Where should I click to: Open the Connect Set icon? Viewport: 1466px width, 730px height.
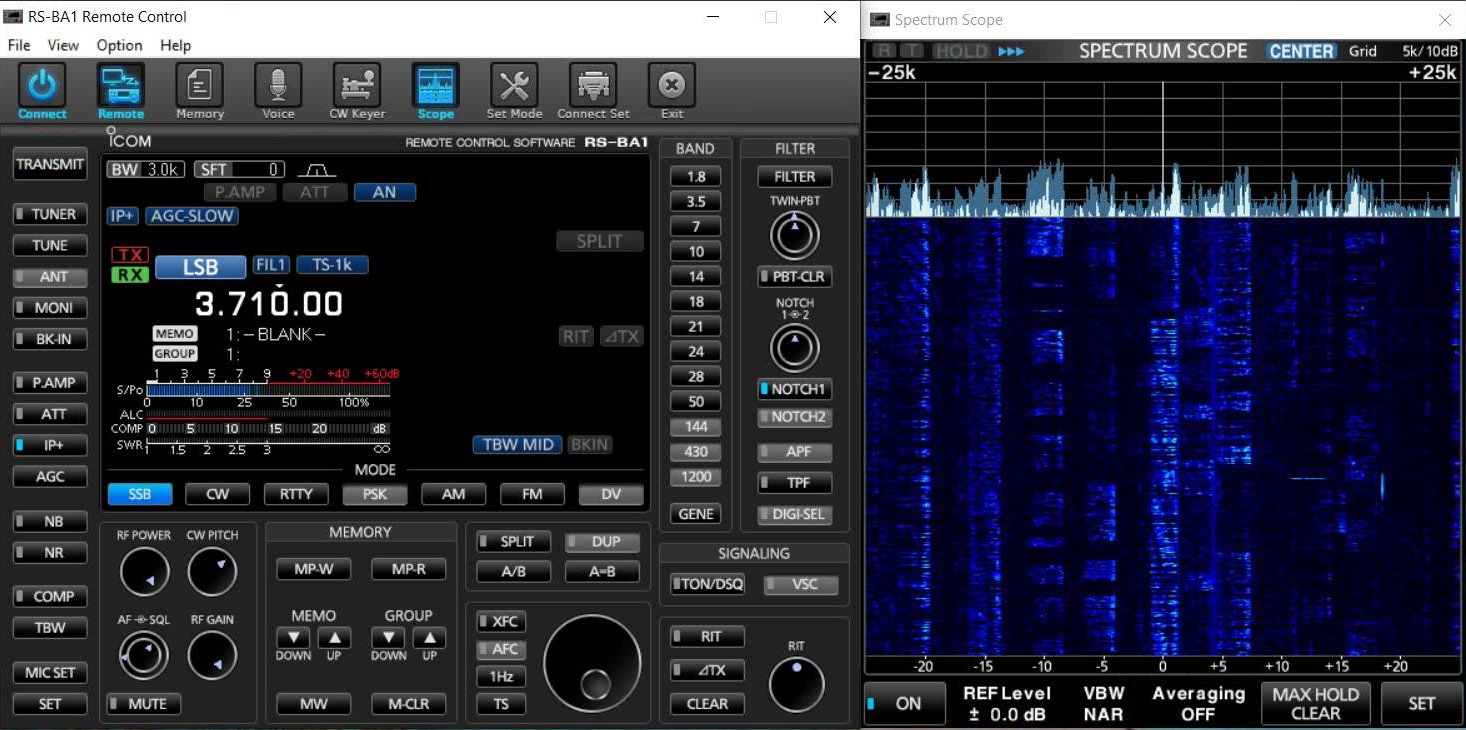593,86
